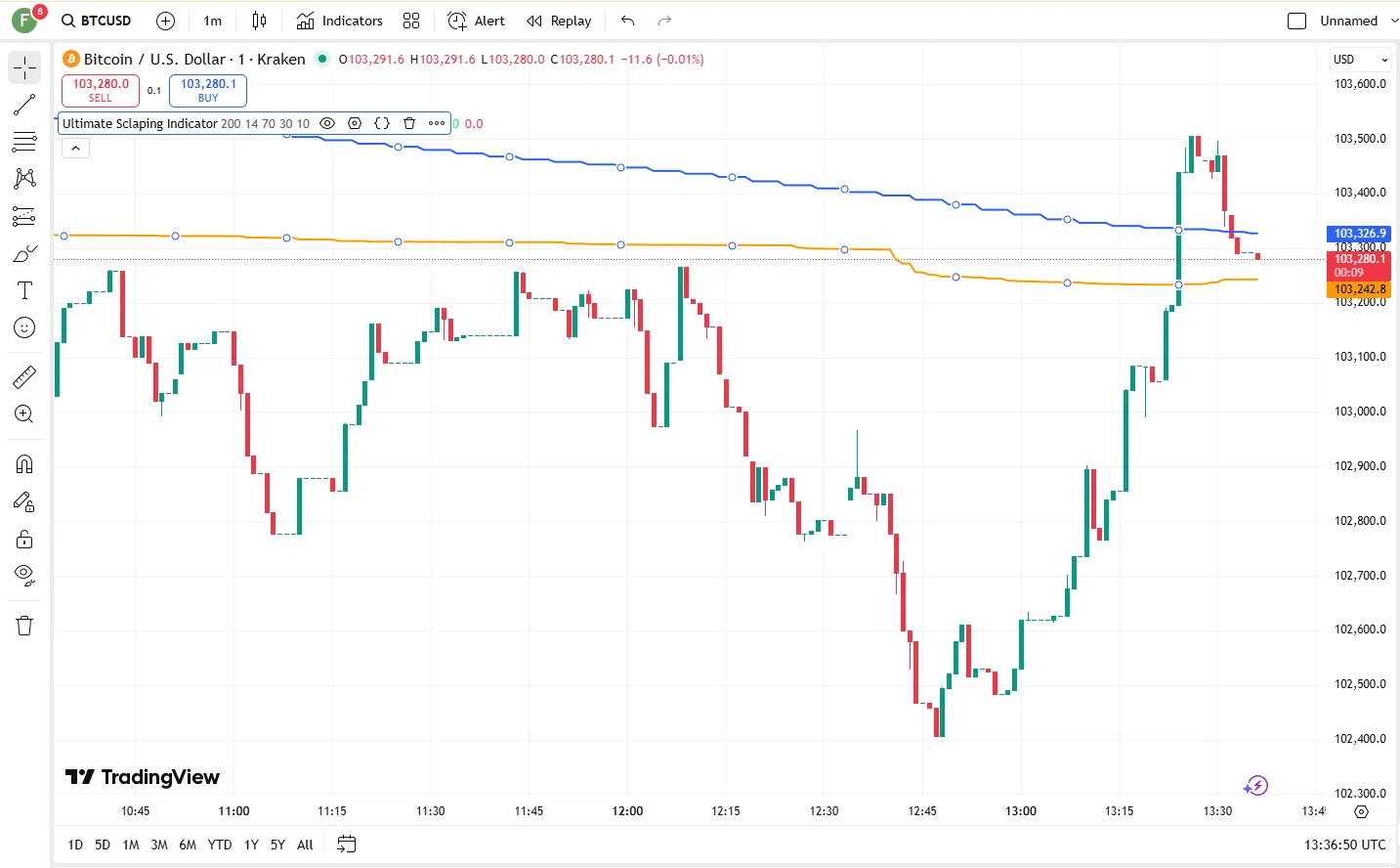Open the emoji sticker tool

(x=24, y=327)
